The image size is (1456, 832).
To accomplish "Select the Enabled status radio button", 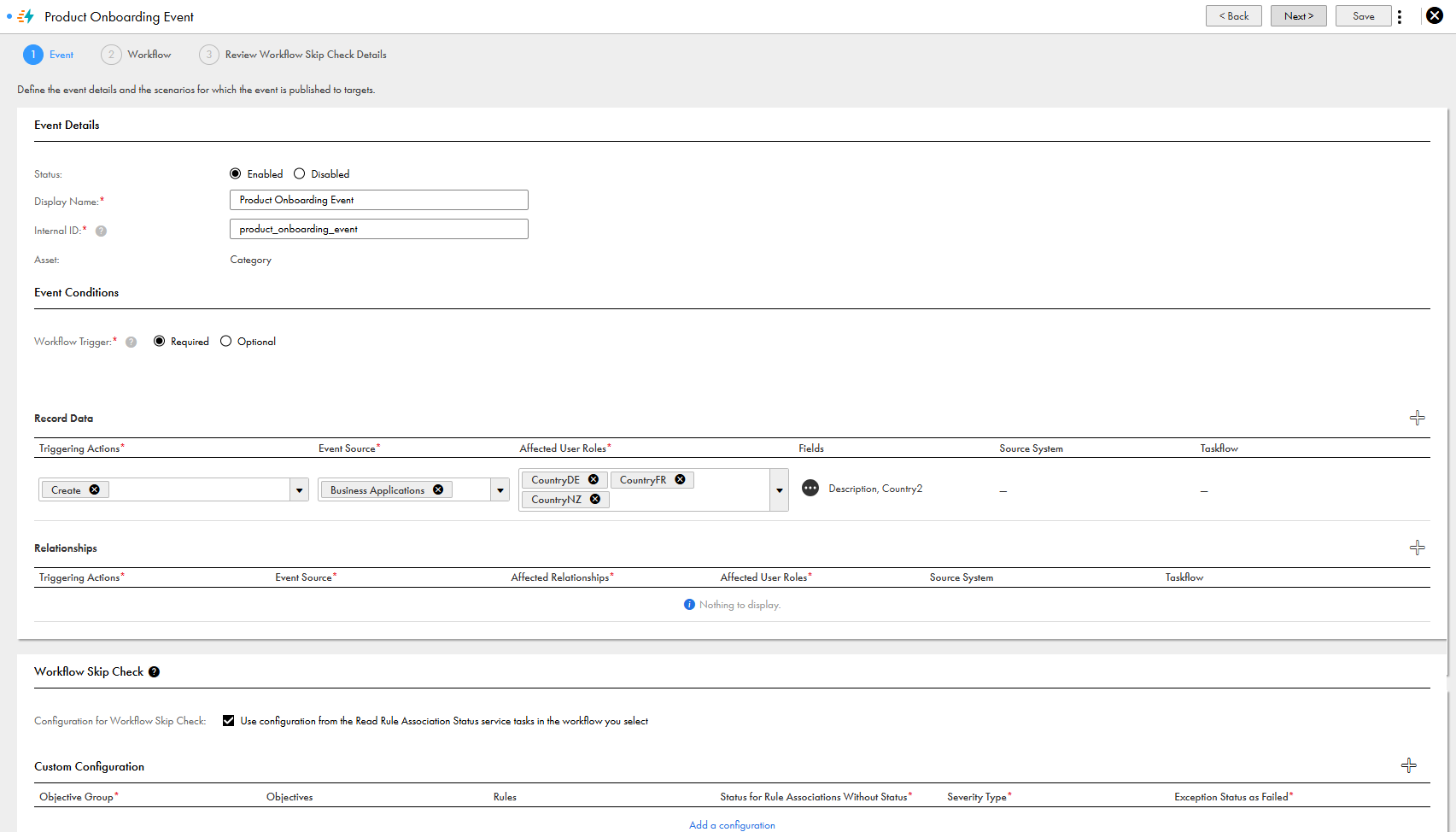I will [x=236, y=173].
